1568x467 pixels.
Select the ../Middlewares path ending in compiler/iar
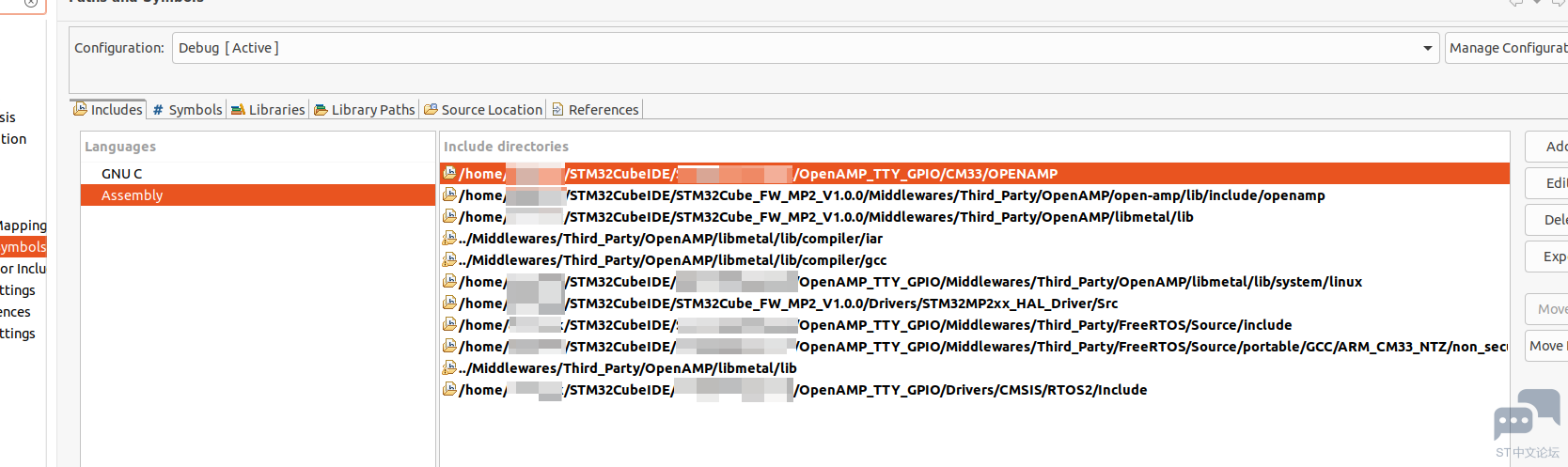point(975,239)
